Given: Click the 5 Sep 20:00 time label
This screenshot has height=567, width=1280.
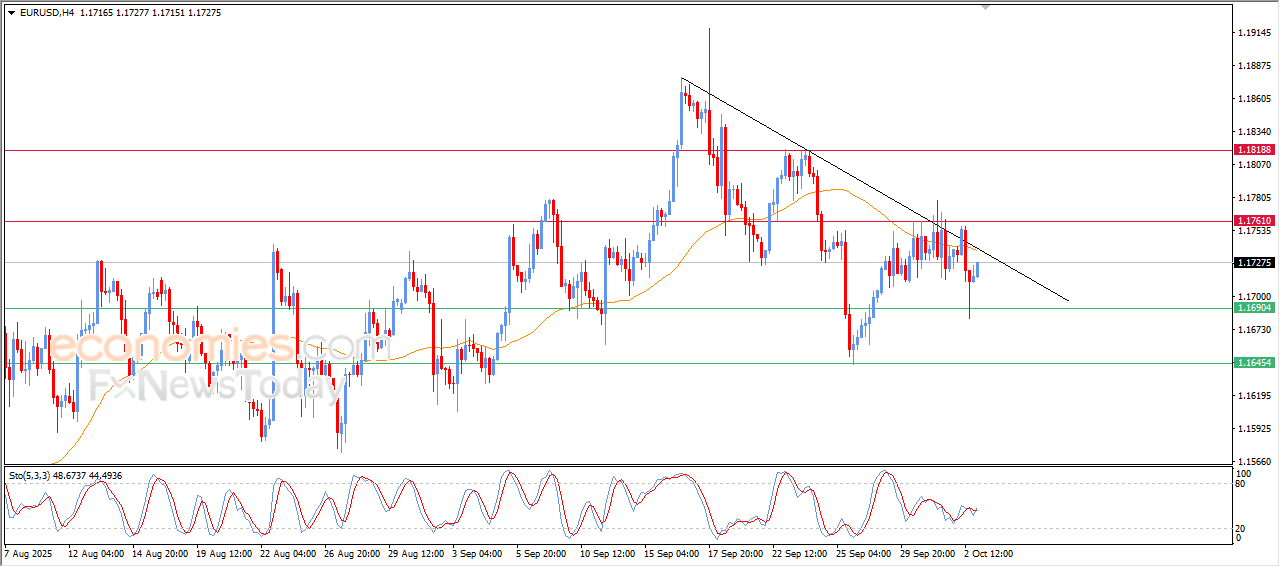Looking at the screenshot, I should tap(542, 553).
